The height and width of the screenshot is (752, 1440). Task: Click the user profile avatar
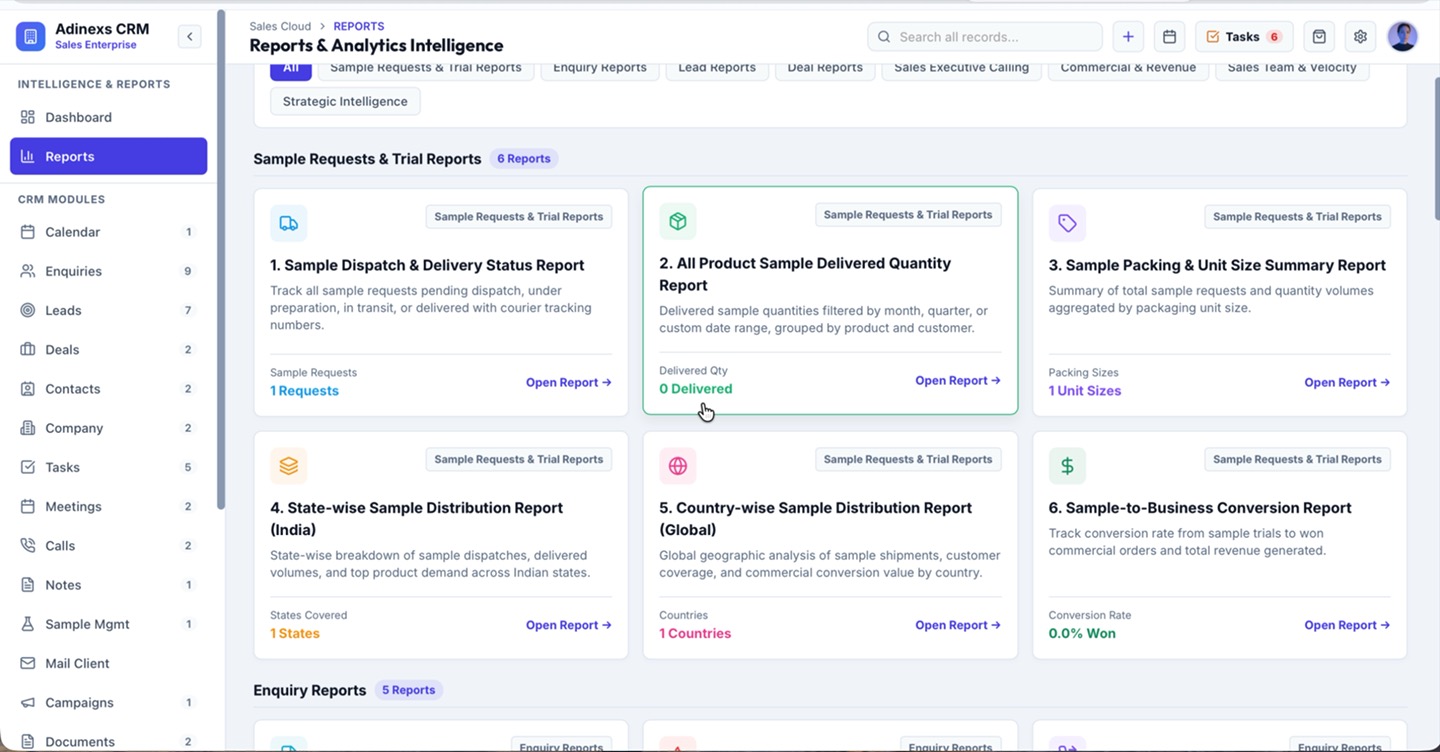tap(1403, 37)
